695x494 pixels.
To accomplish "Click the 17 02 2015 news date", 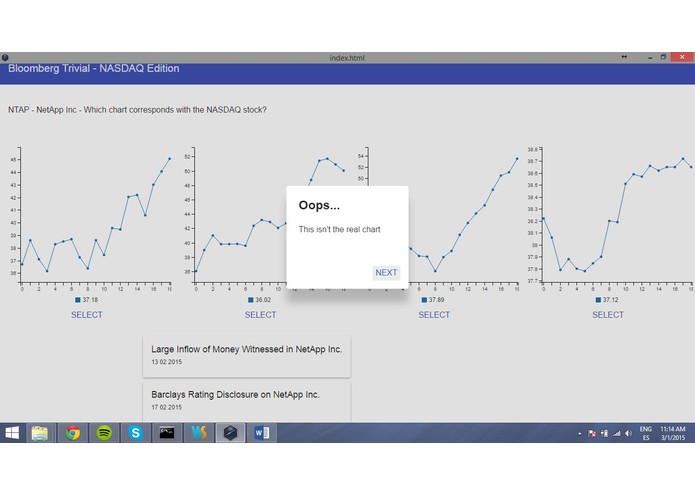I will 167,407.
